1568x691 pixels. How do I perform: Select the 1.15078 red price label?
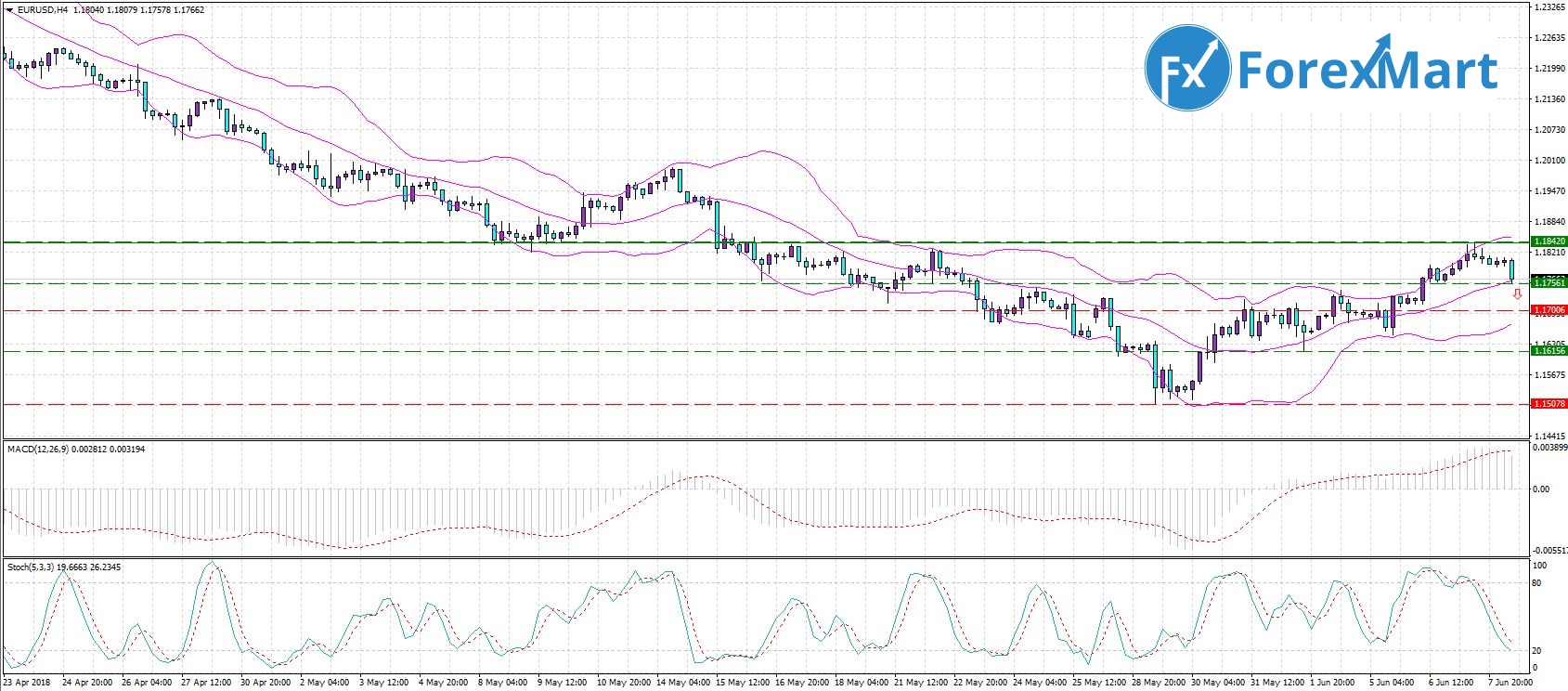[1549, 404]
